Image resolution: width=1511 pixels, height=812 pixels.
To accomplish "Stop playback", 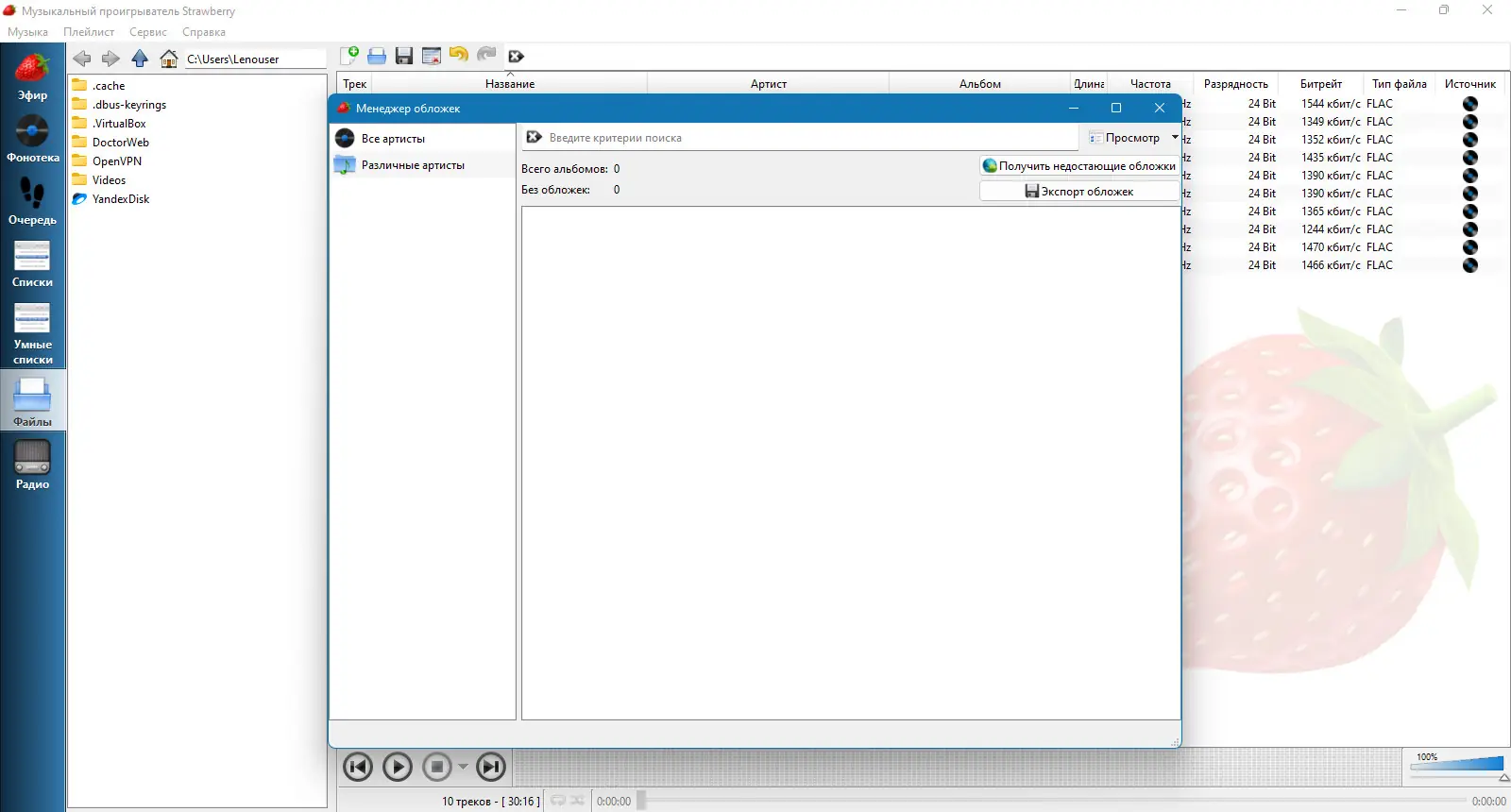I will tap(437, 767).
